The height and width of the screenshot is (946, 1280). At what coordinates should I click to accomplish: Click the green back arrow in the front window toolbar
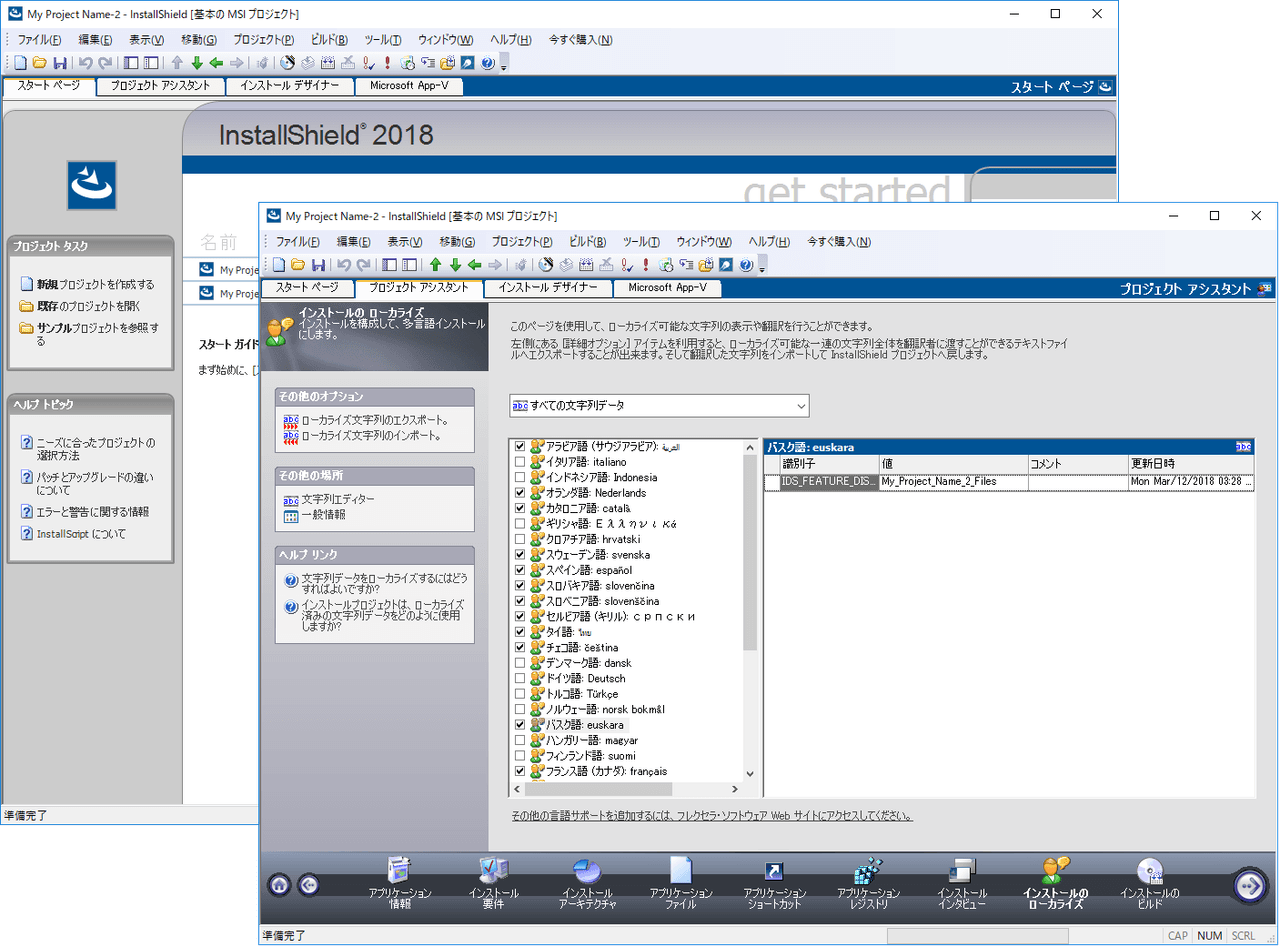pos(474,265)
